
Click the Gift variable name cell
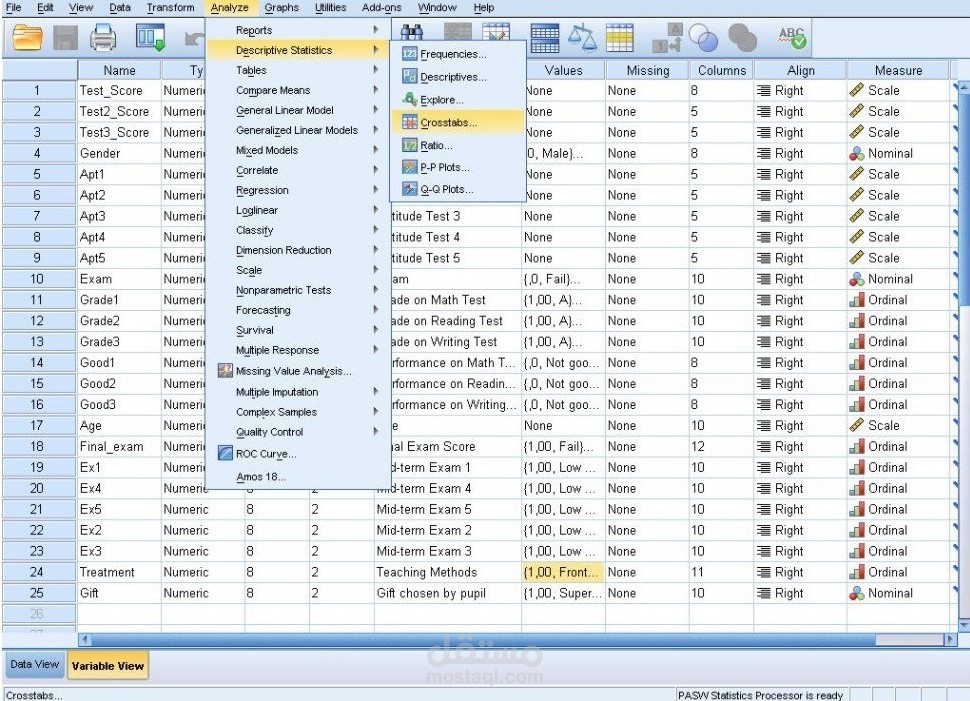pos(119,593)
